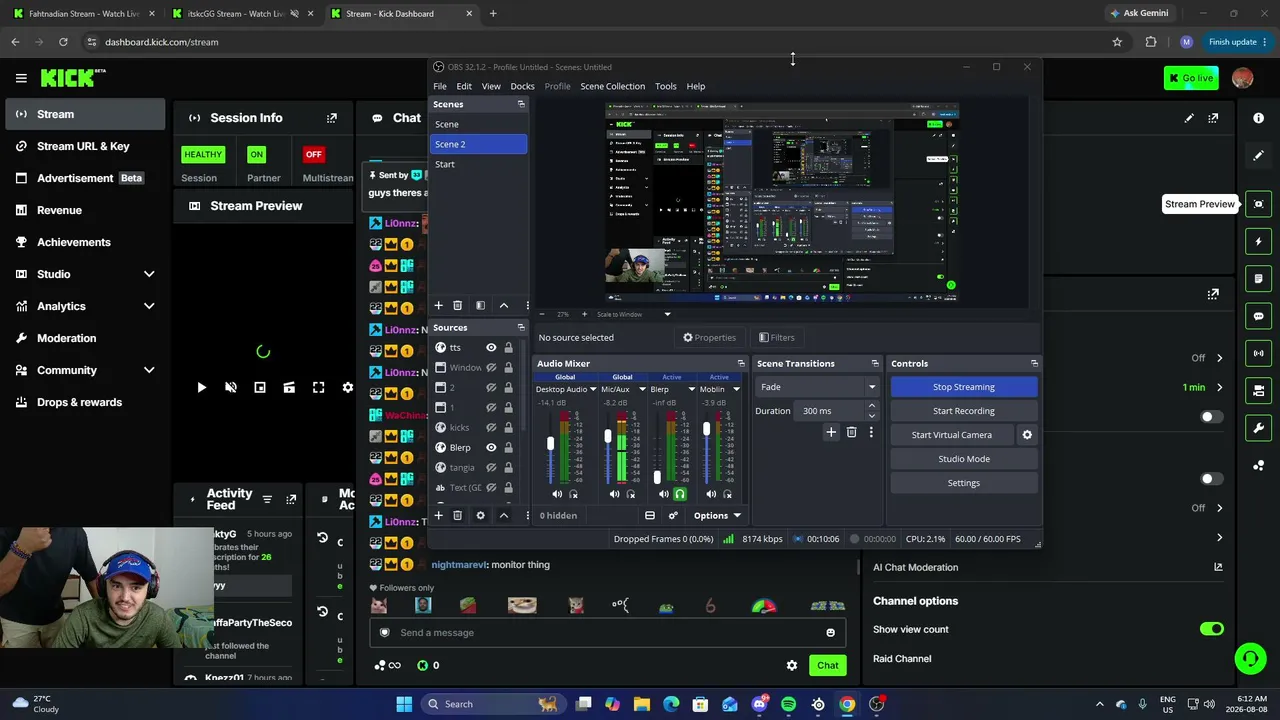Open the OBS Tools menu

click(x=666, y=86)
